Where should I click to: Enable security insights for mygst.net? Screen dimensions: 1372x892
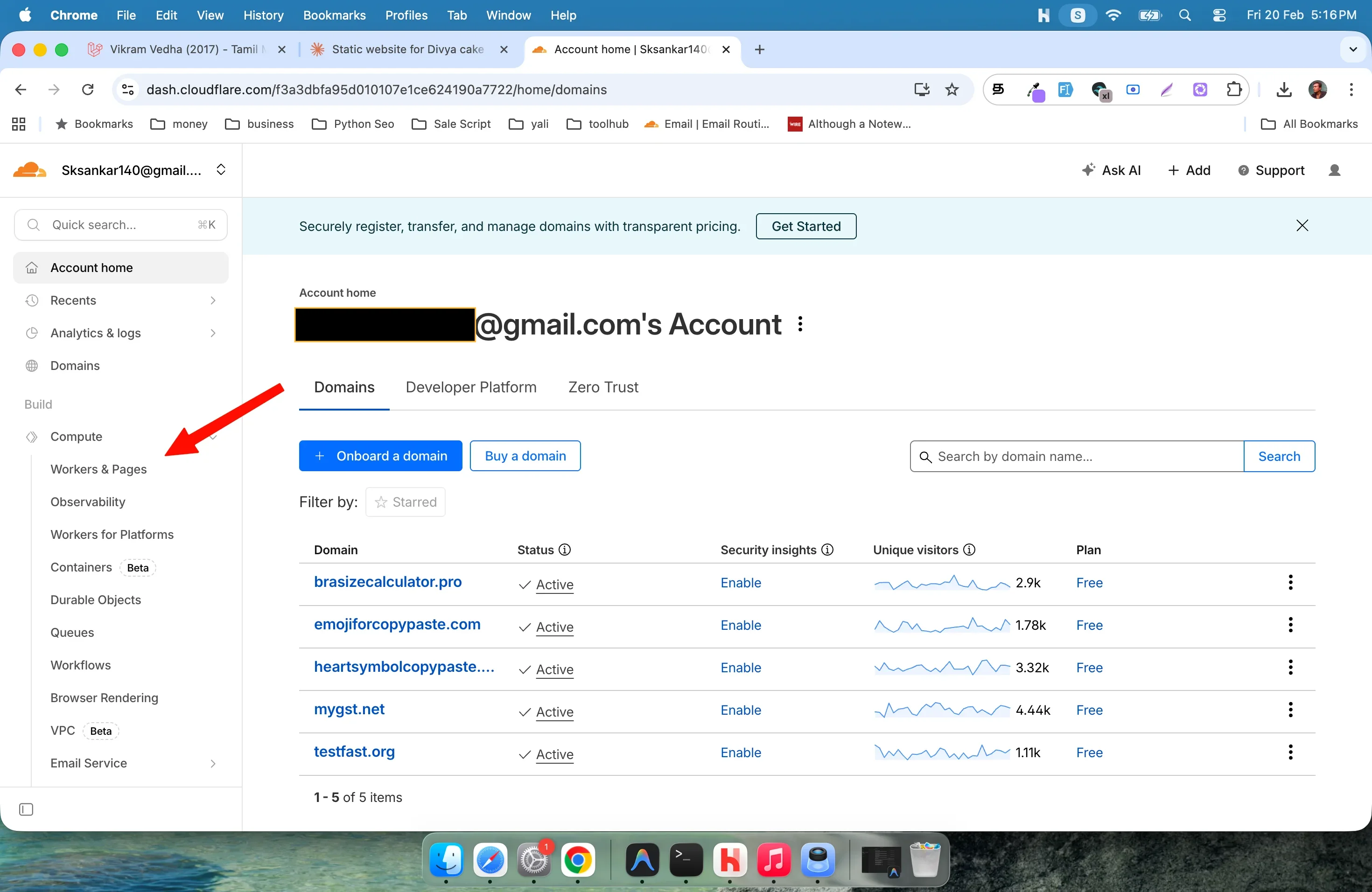741,710
